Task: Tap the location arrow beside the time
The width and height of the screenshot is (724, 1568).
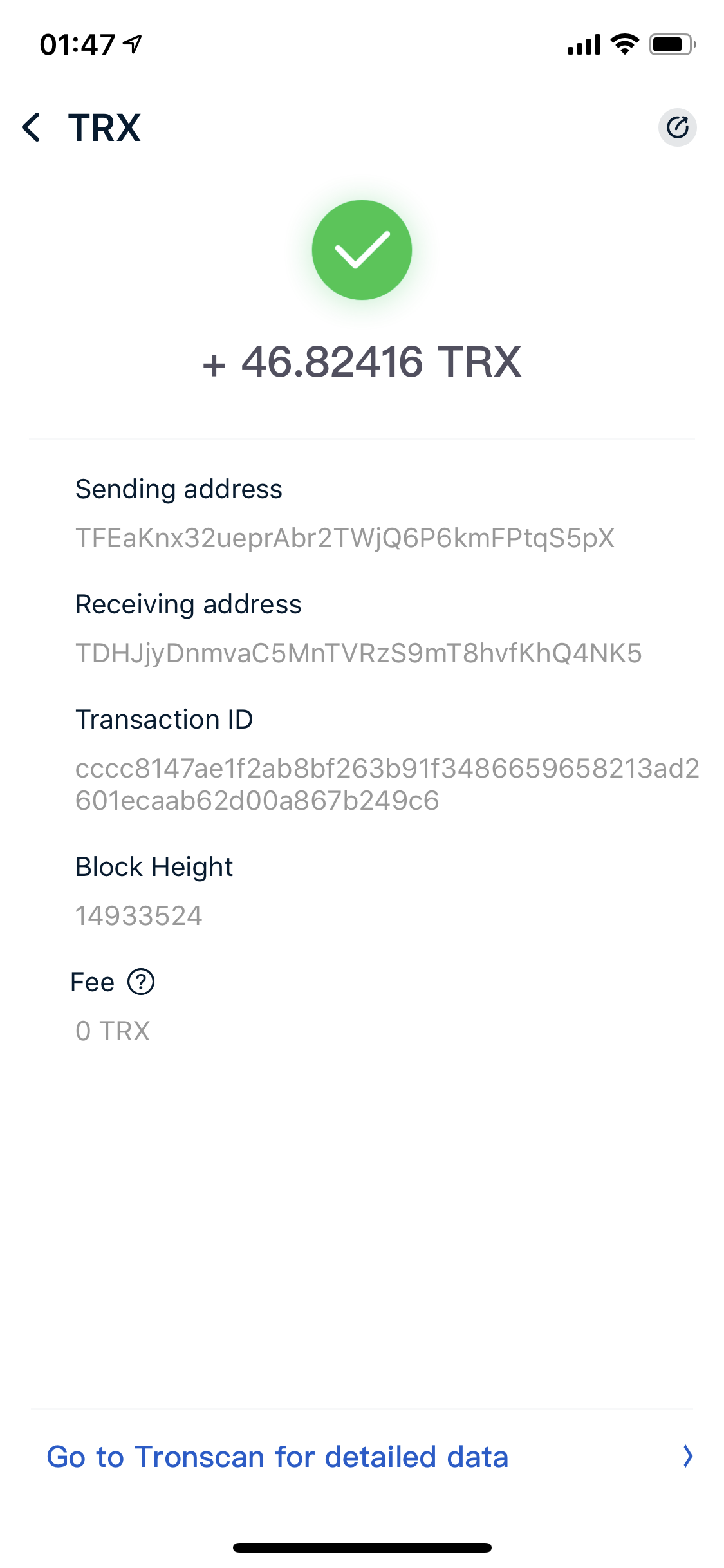Action: click(x=133, y=44)
